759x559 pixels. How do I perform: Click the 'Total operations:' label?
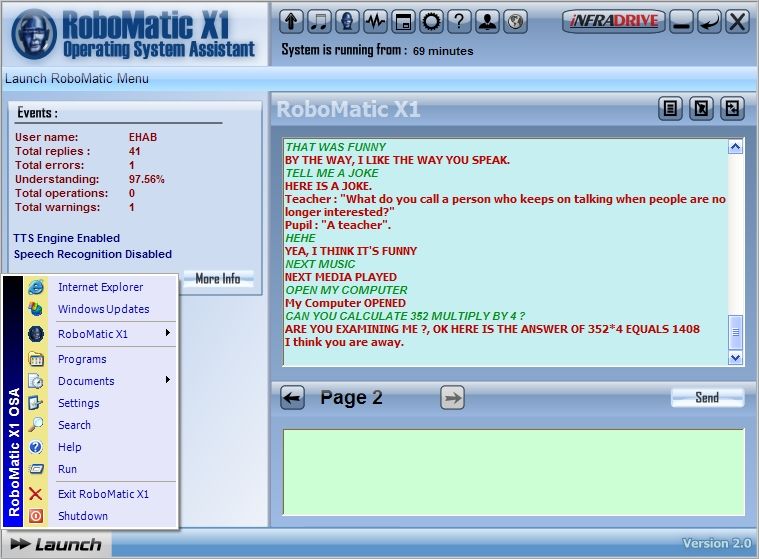61,193
